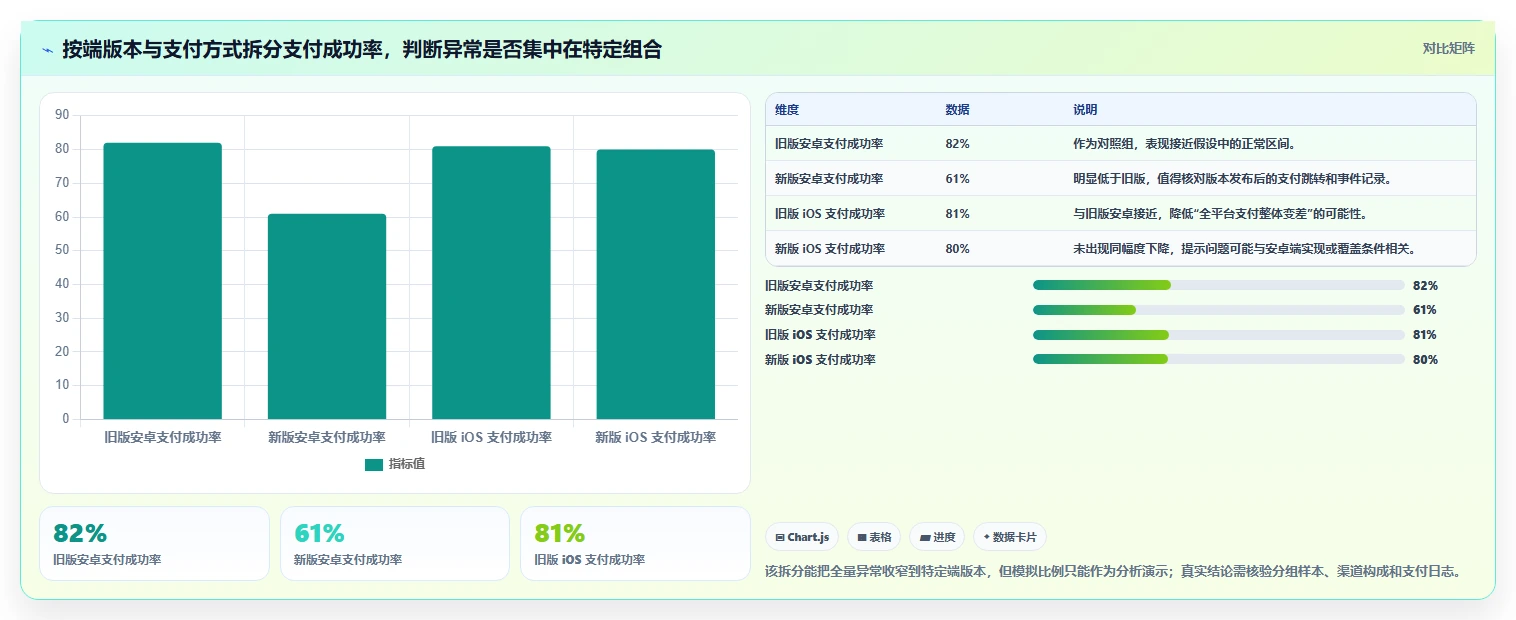Screen dimensions: 1516x620
Task: Toggle the 指标值 legend item
Action: coord(395,464)
